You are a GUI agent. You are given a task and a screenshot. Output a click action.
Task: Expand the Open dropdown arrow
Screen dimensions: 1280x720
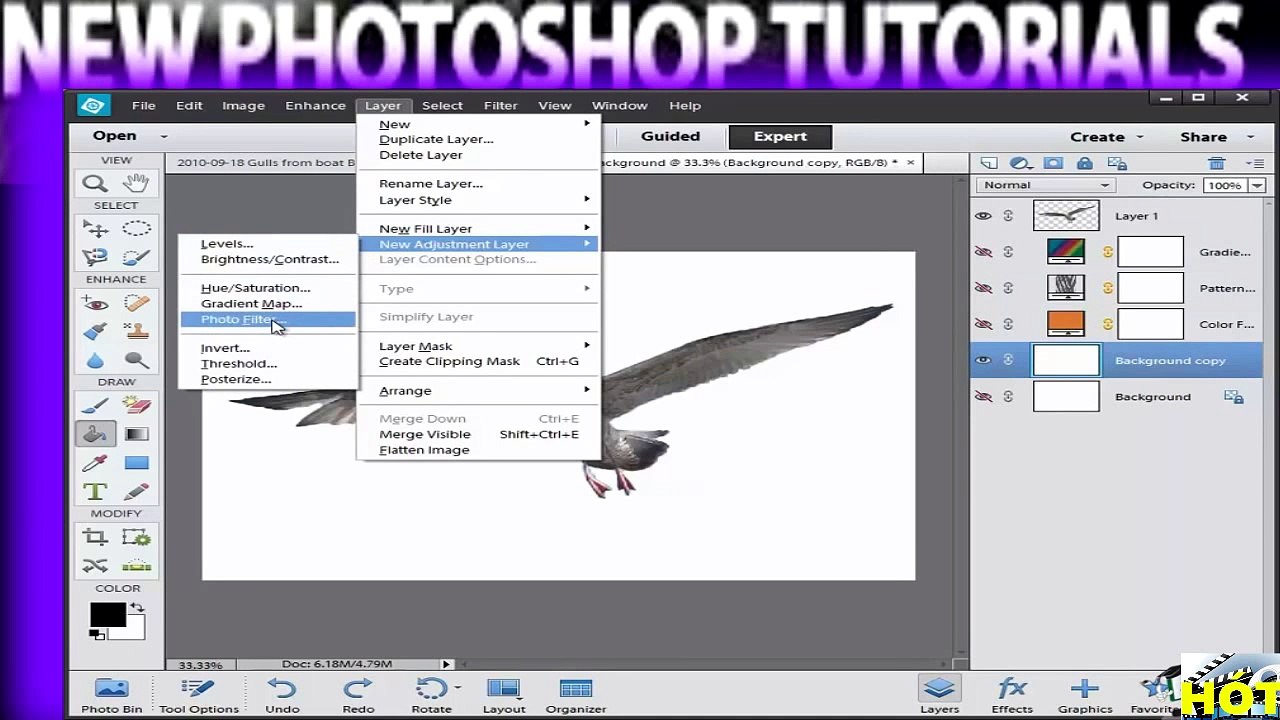tap(164, 137)
